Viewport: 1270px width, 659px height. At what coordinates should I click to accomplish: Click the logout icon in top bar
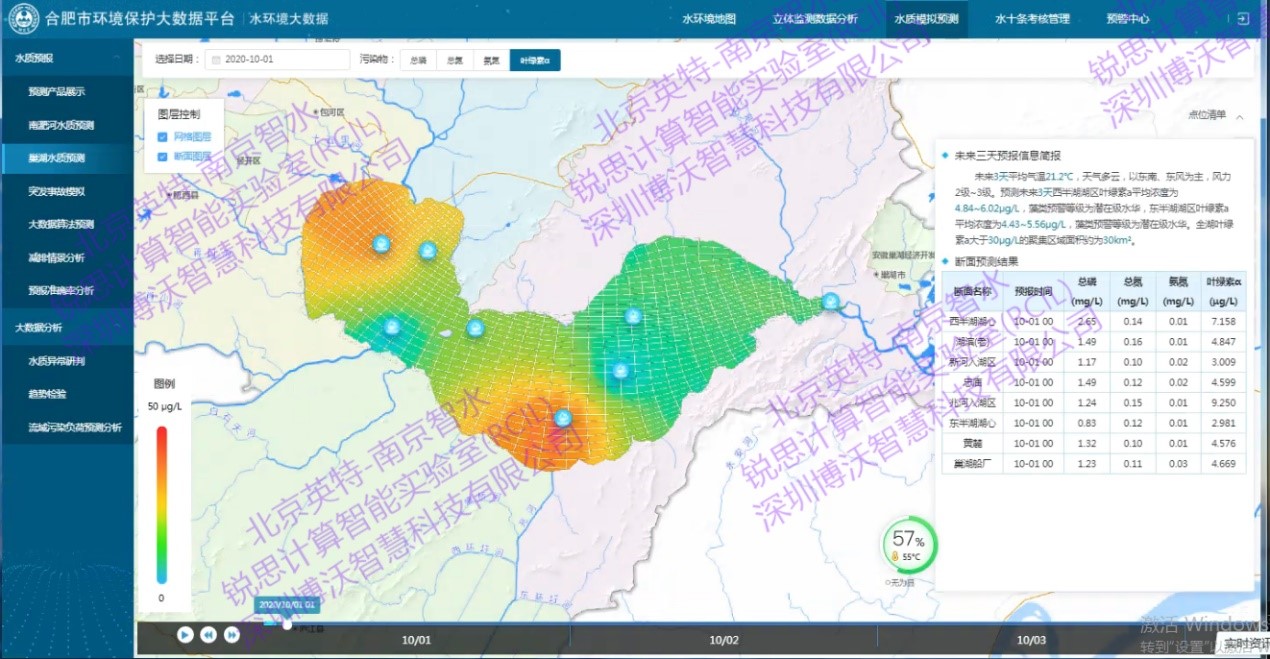click(x=1242, y=19)
